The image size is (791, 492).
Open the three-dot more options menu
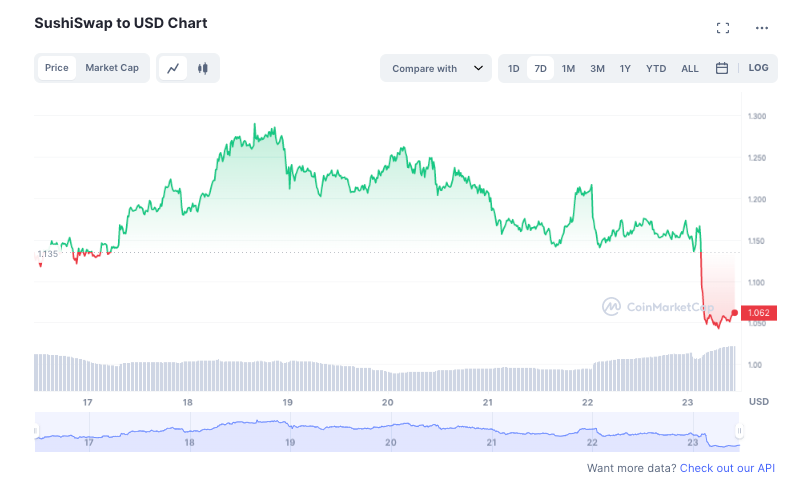761,28
